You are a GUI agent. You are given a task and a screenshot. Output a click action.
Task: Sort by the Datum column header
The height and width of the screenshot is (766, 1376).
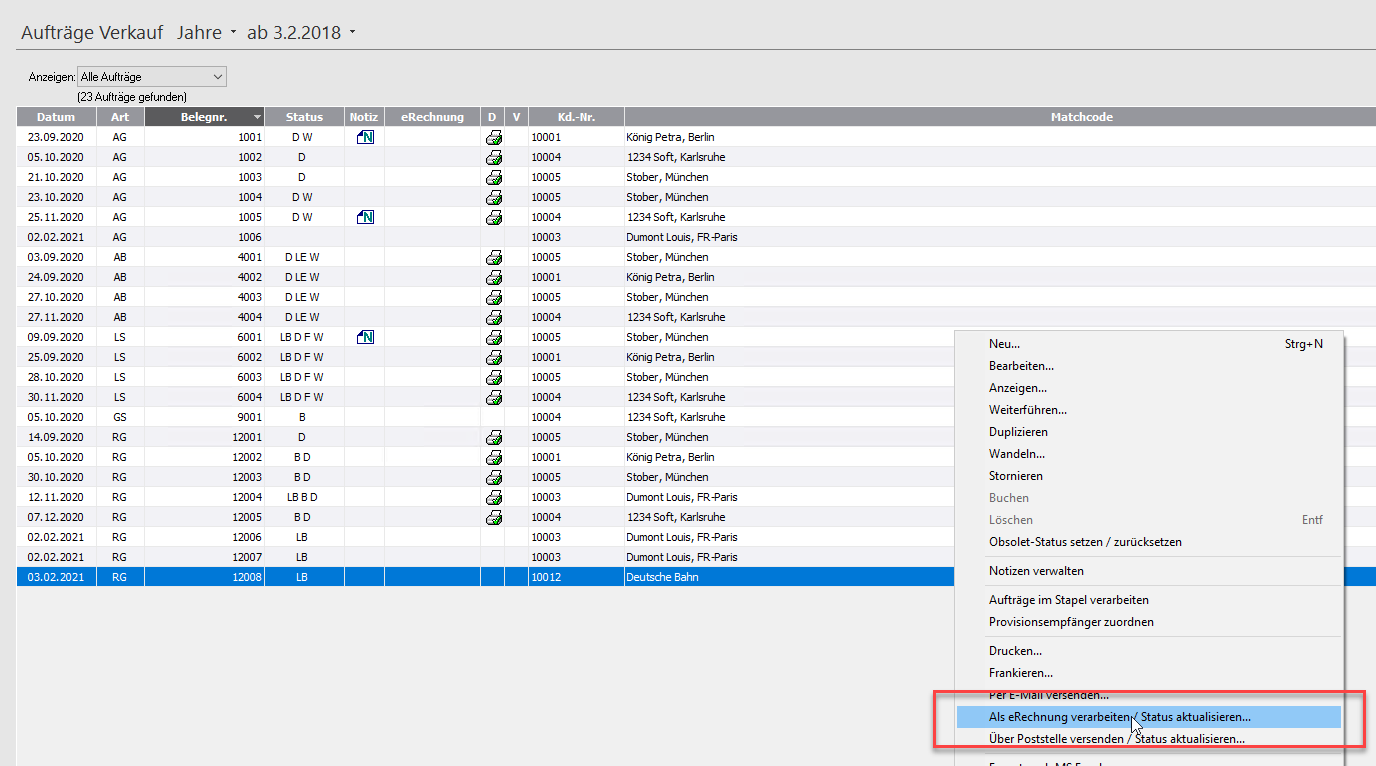[56, 117]
